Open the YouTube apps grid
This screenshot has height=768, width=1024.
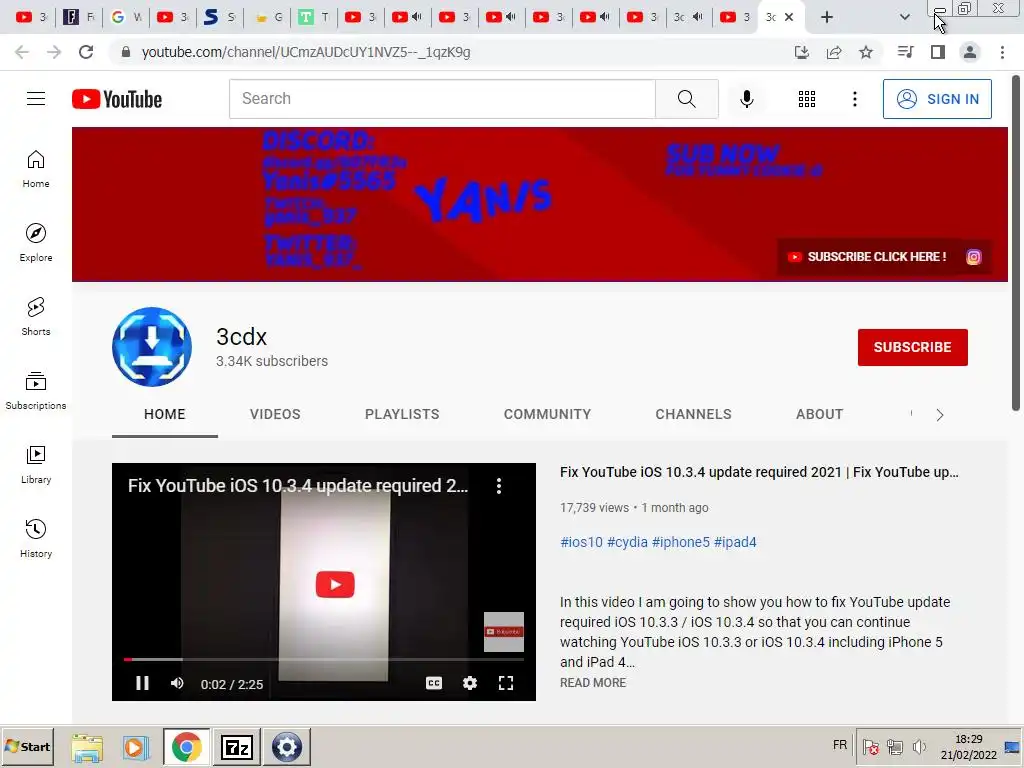(807, 99)
